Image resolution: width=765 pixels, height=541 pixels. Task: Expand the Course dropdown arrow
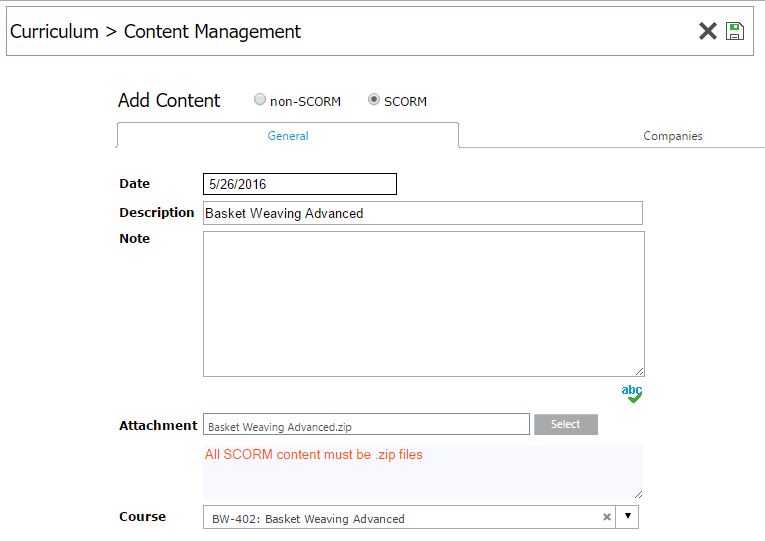(627, 517)
